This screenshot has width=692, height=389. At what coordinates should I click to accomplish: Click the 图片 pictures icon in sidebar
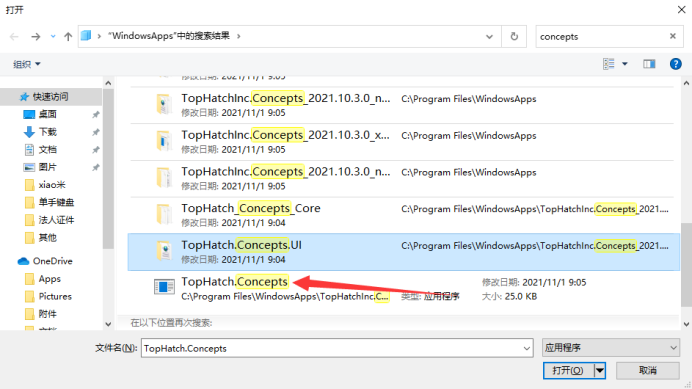click(x=29, y=167)
